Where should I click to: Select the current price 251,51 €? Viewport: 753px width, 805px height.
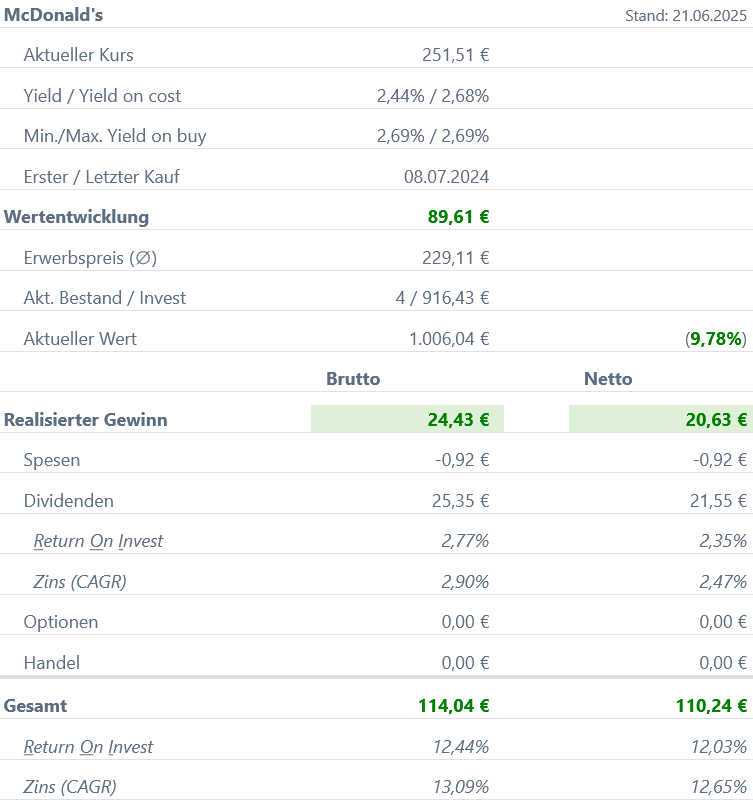455,55
